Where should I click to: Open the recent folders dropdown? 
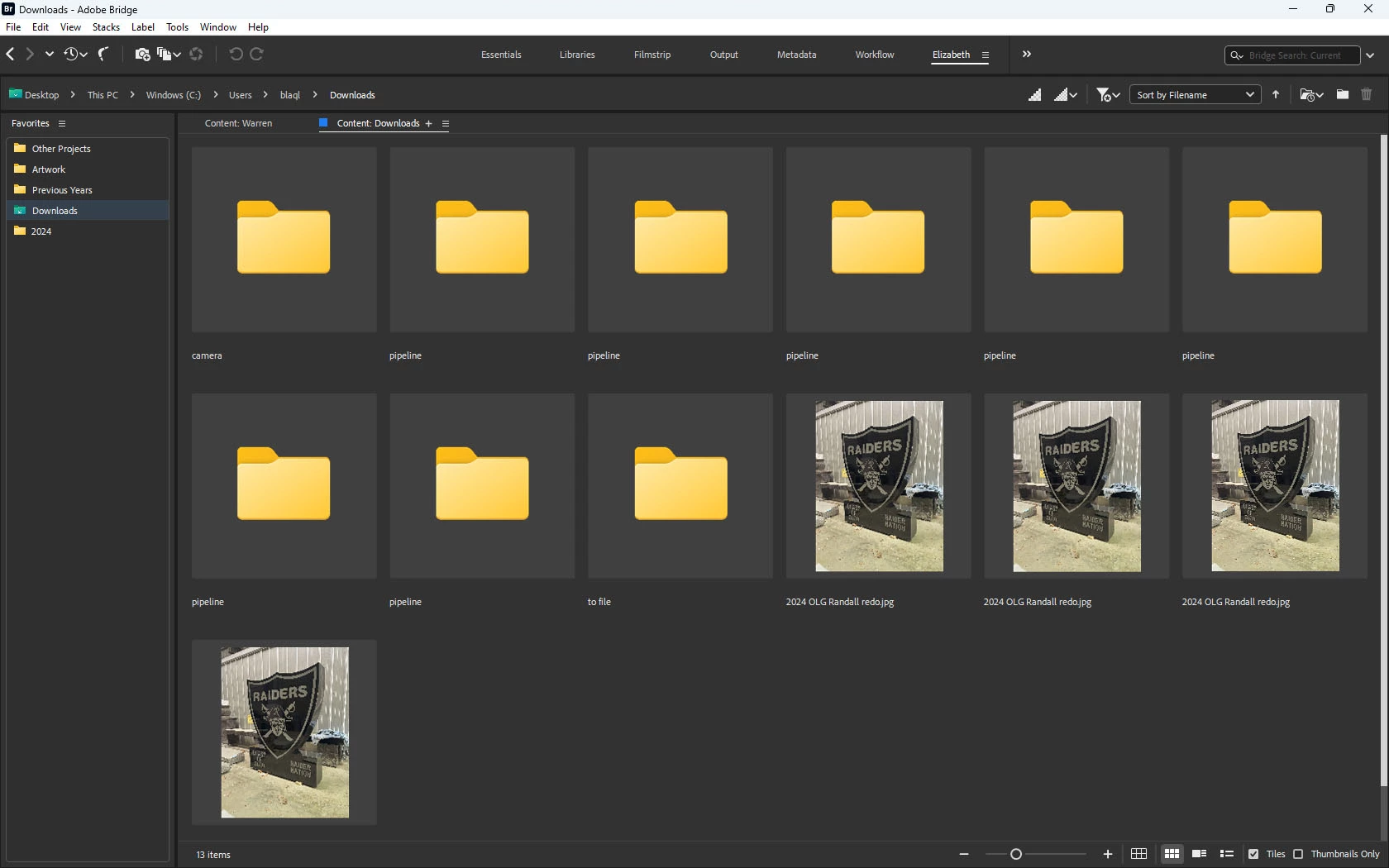[x=1311, y=95]
